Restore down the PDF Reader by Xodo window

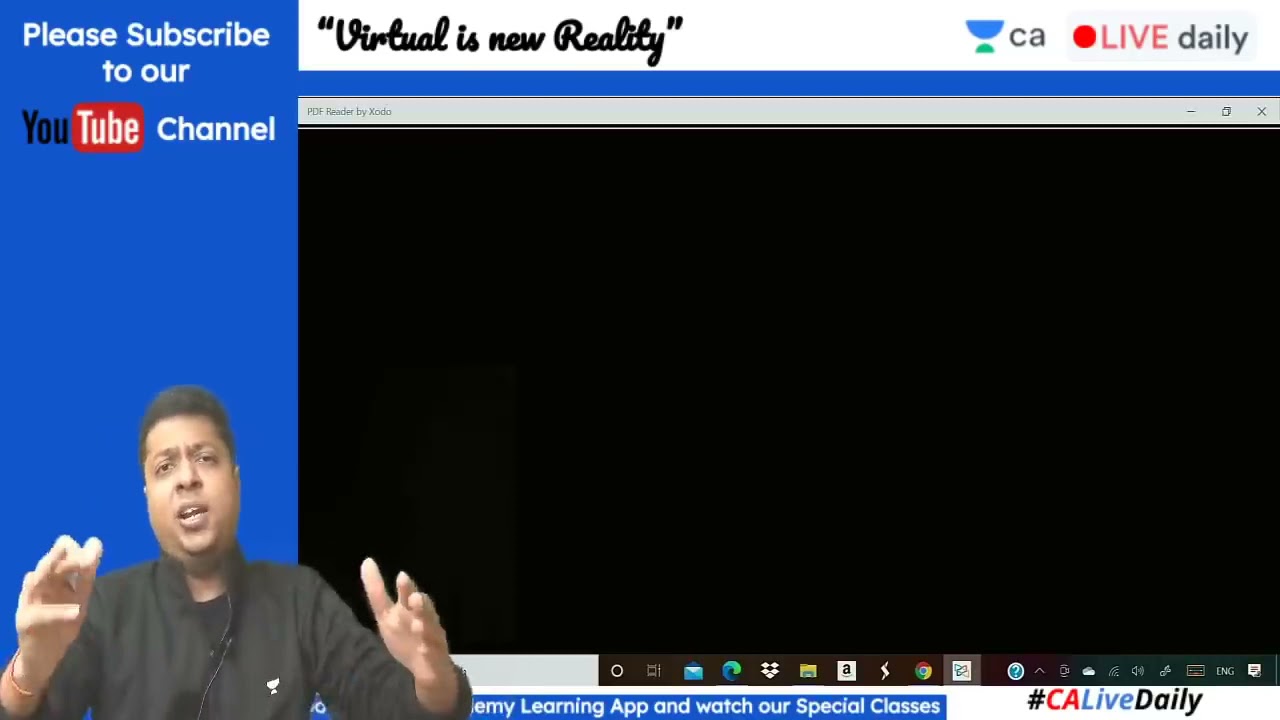(x=1226, y=112)
